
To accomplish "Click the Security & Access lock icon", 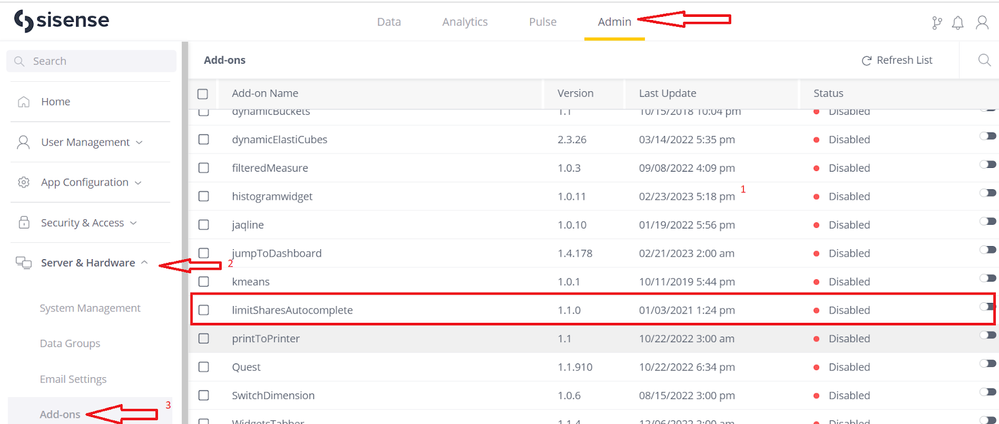I will [23, 223].
